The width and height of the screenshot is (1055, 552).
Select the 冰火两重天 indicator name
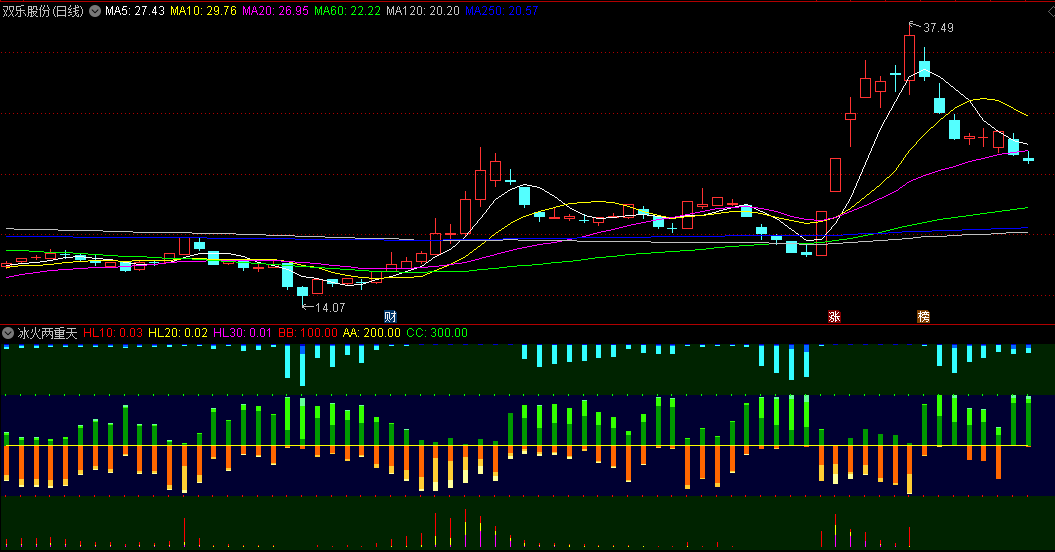pos(47,333)
